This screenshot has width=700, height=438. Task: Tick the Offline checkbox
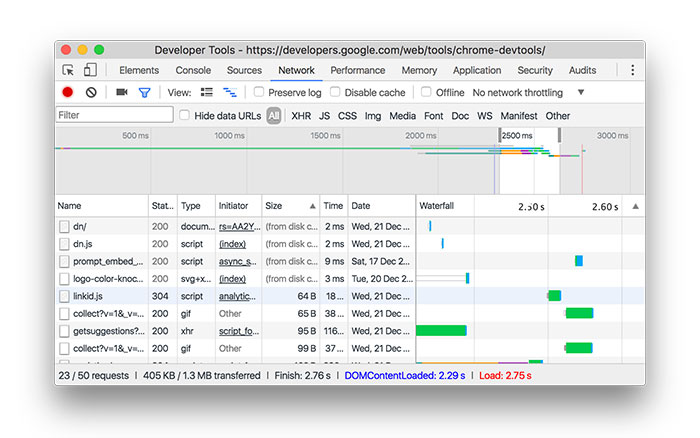click(427, 92)
